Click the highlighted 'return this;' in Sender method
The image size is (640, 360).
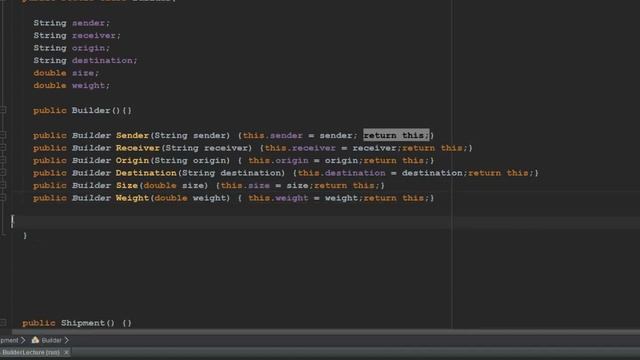tap(396, 135)
